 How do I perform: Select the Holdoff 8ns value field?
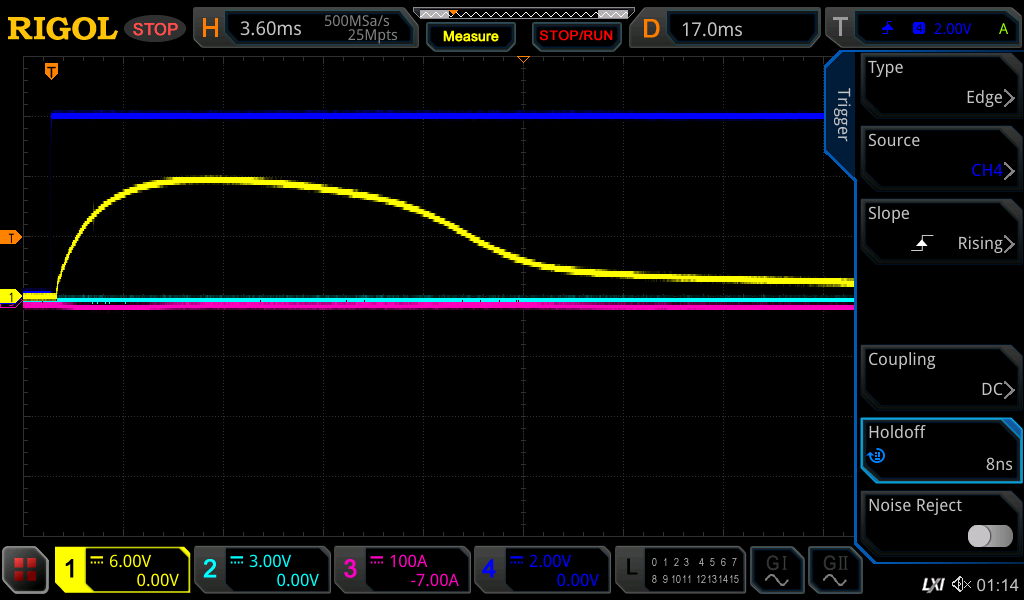pyautogui.click(x=940, y=448)
